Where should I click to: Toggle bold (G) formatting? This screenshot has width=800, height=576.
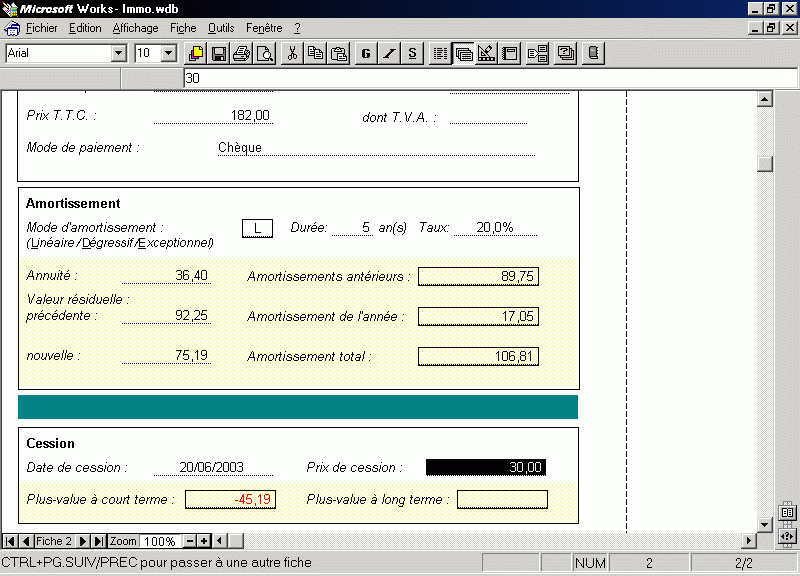[366, 53]
